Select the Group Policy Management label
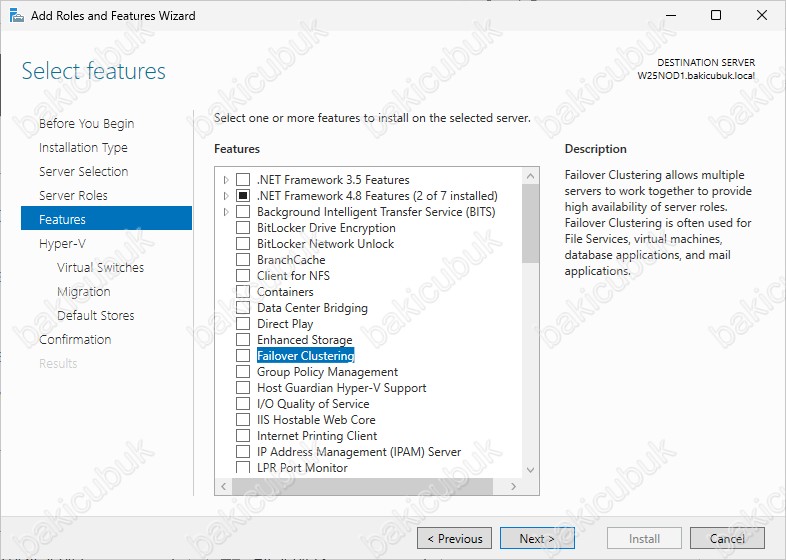This screenshot has width=786, height=560. pos(327,371)
